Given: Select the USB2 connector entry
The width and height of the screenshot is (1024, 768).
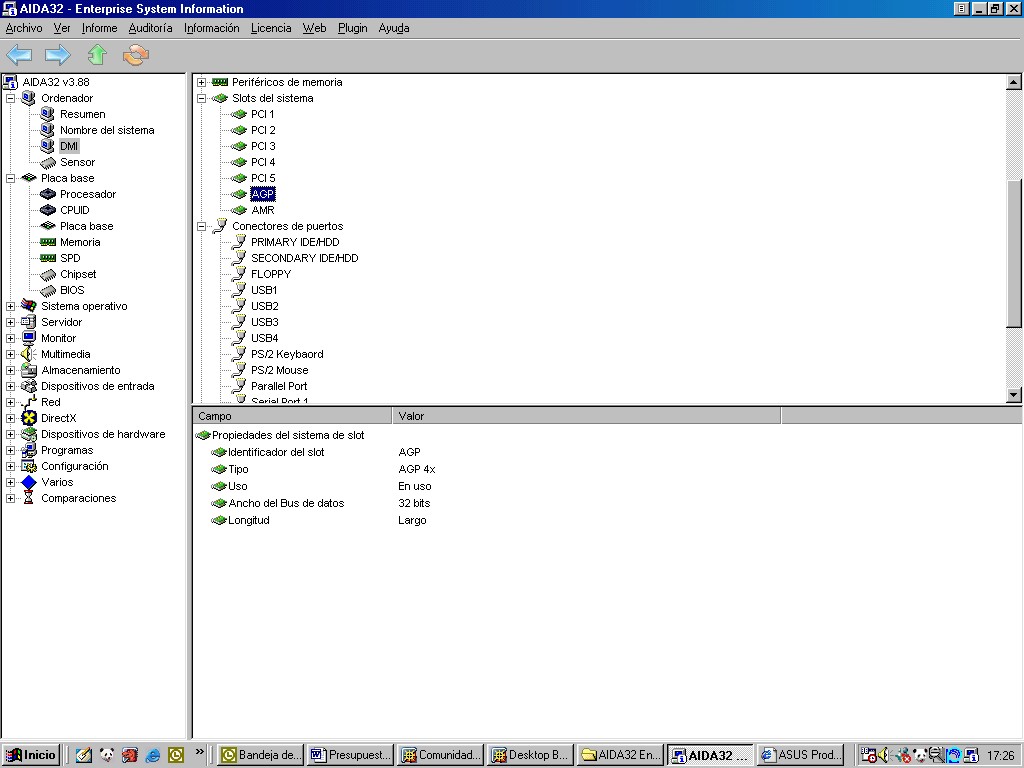Looking at the screenshot, I should (264, 306).
